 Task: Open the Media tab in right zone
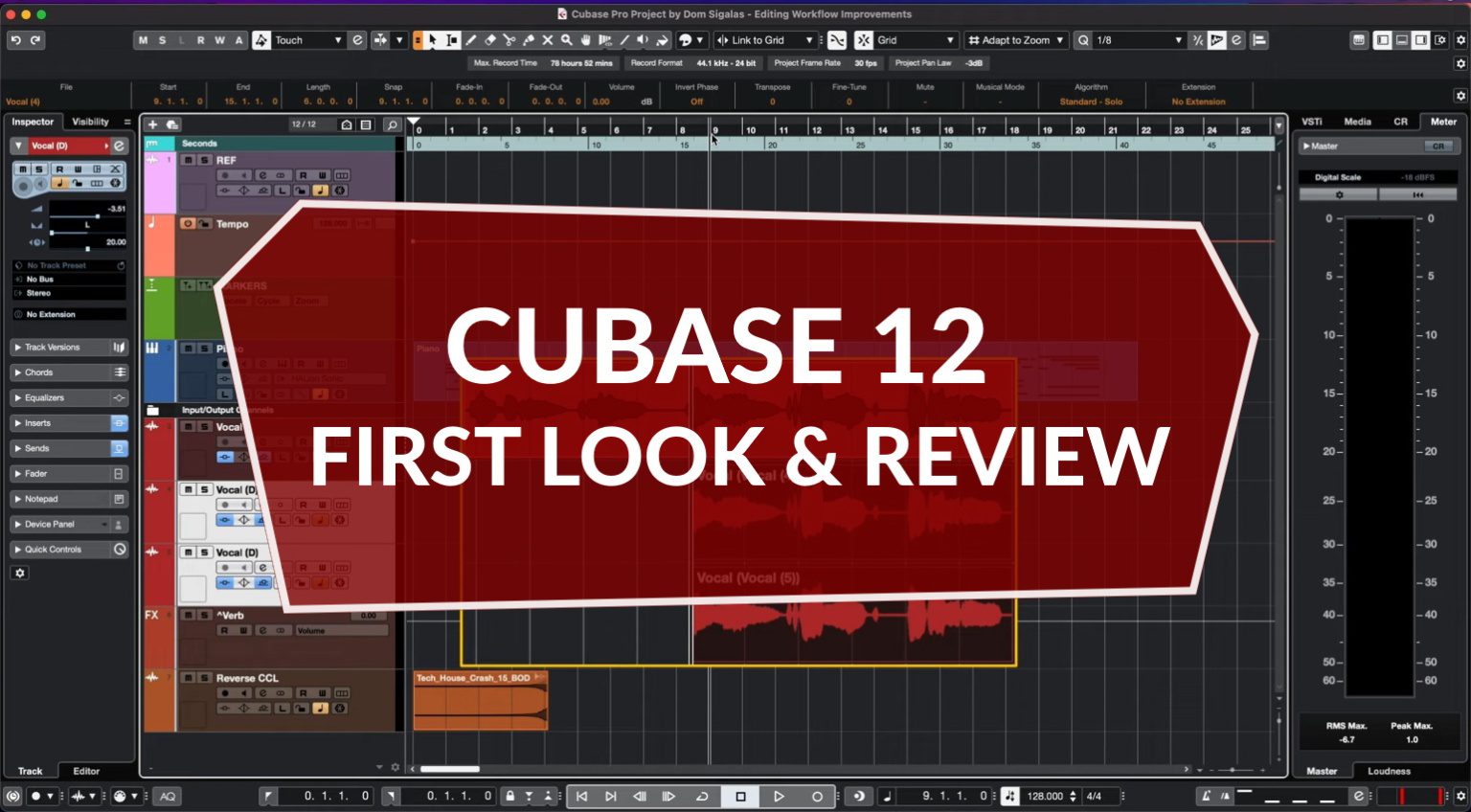pos(1357,122)
